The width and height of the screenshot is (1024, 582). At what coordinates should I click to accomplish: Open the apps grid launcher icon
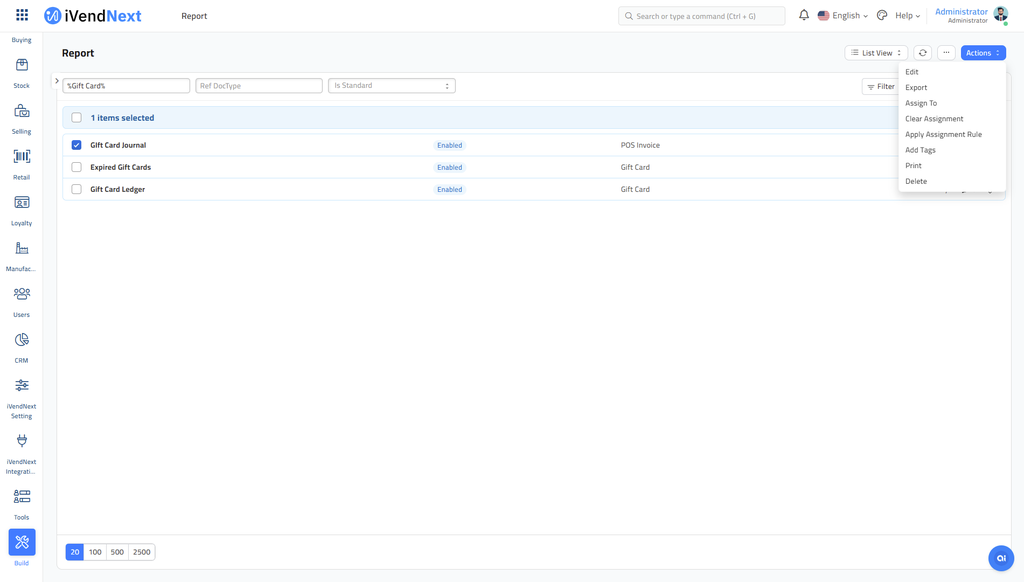[22, 15]
